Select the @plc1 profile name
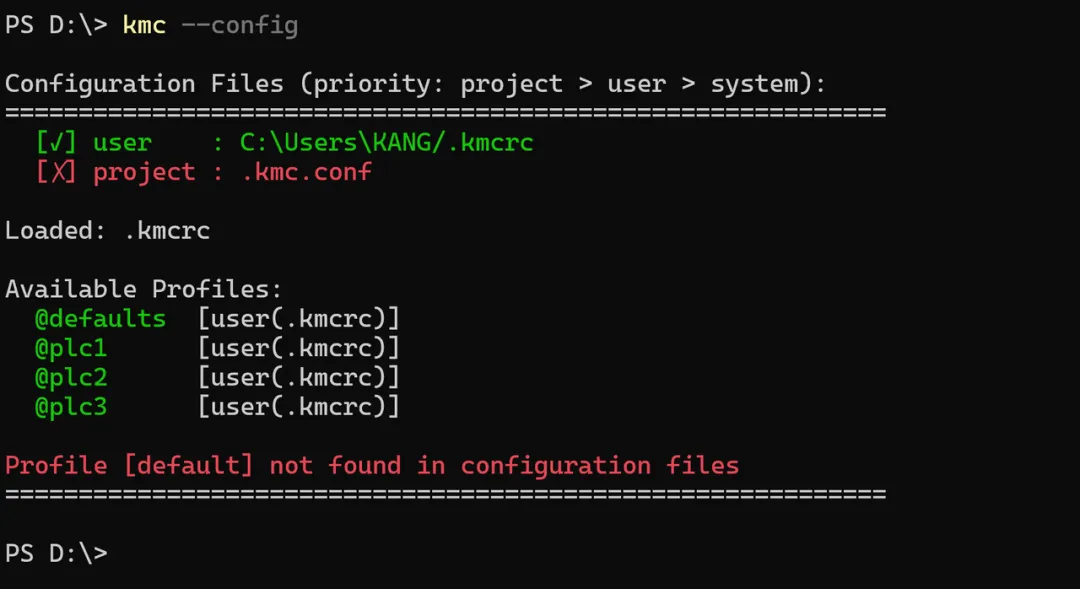This screenshot has width=1080, height=589. (71, 348)
